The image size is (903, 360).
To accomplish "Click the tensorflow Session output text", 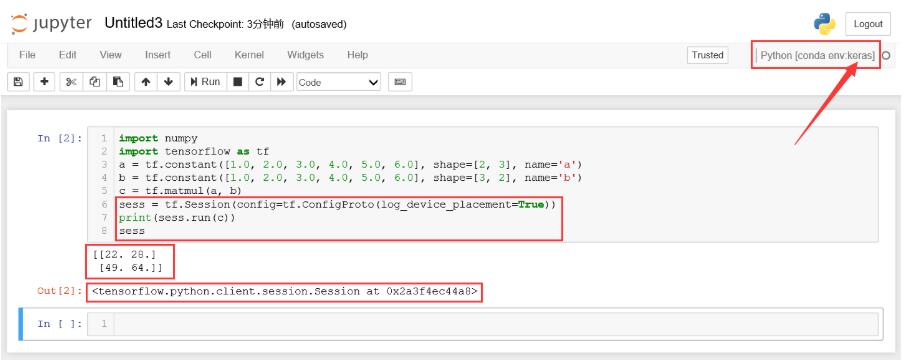I will (x=284, y=291).
